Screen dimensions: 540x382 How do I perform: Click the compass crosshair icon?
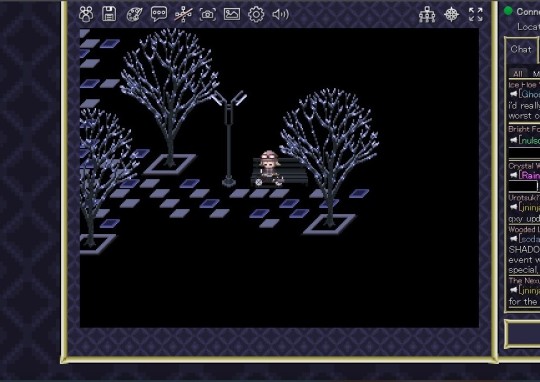coord(451,15)
